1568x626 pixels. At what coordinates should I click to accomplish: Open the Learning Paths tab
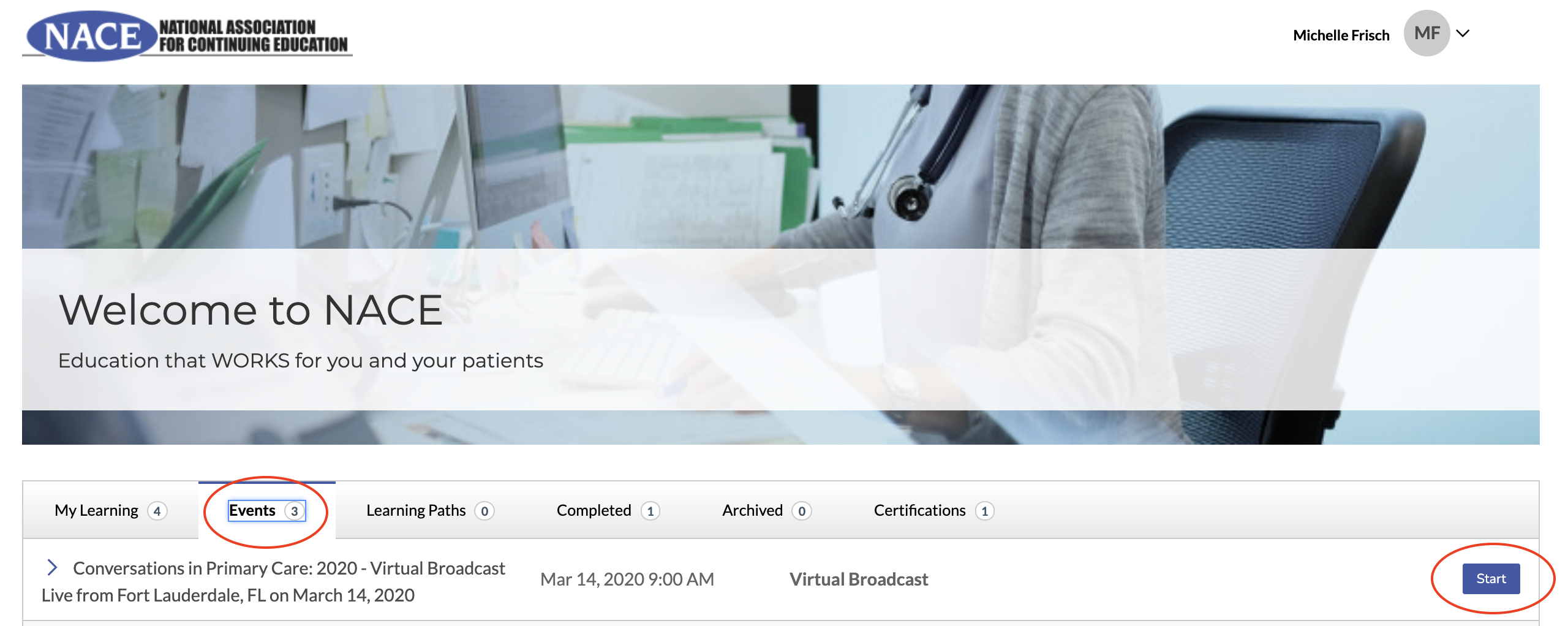(x=416, y=510)
